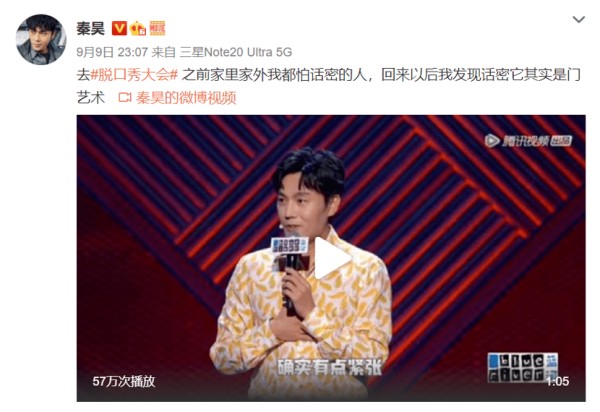This screenshot has height=412, width=600.
Task: Click the 腾讯视频 watermark logo
Action: pyautogui.click(x=528, y=141)
